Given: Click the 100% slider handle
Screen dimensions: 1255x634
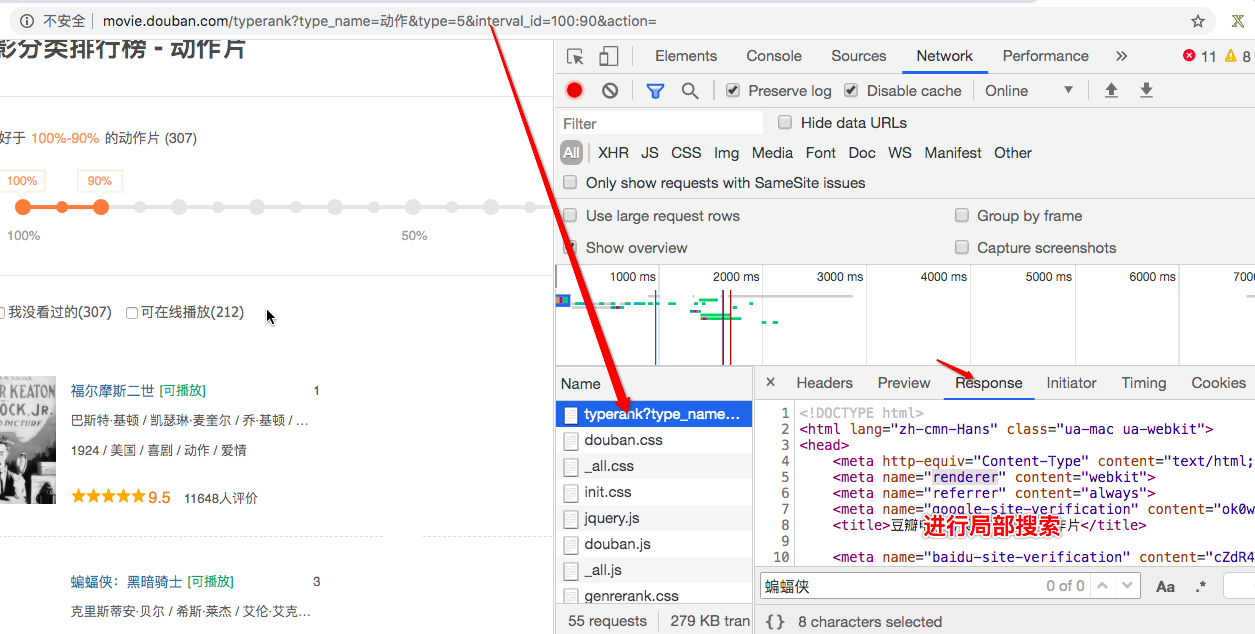Looking at the screenshot, I should pos(23,207).
